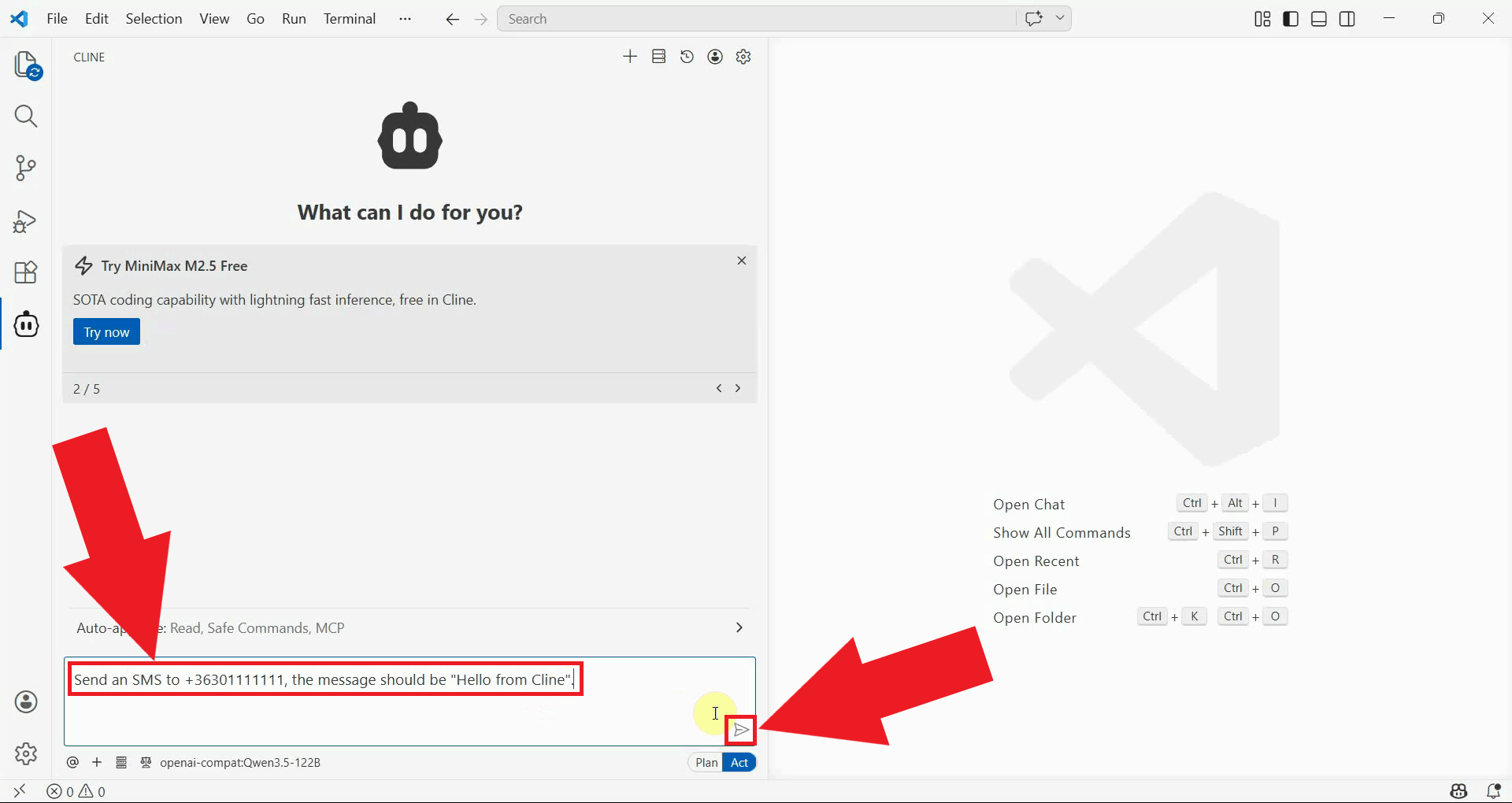Click the plus icon below the message box
The height and width of the screenshot is (803, 1512).
97,762
